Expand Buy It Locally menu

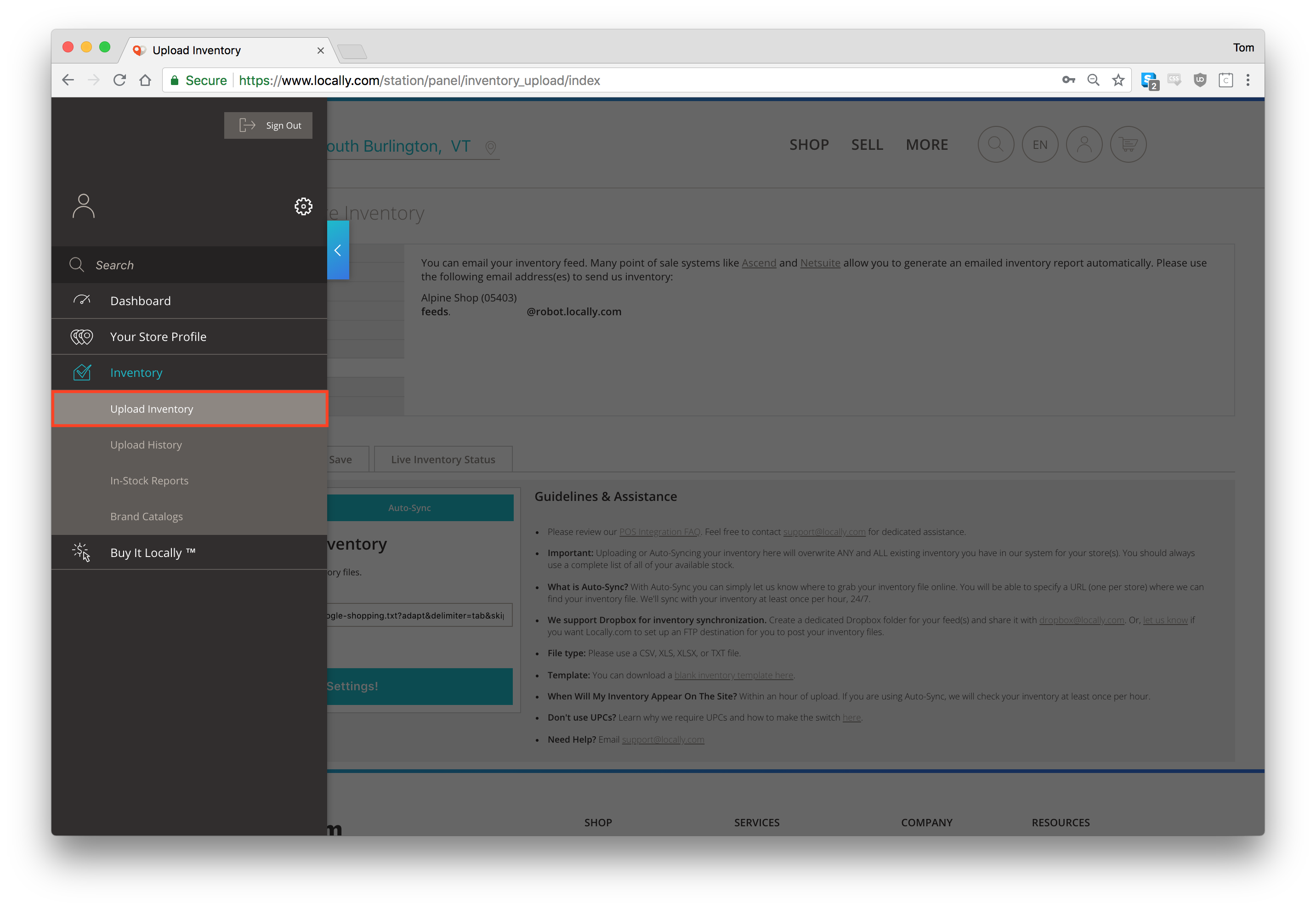[152, 552]
